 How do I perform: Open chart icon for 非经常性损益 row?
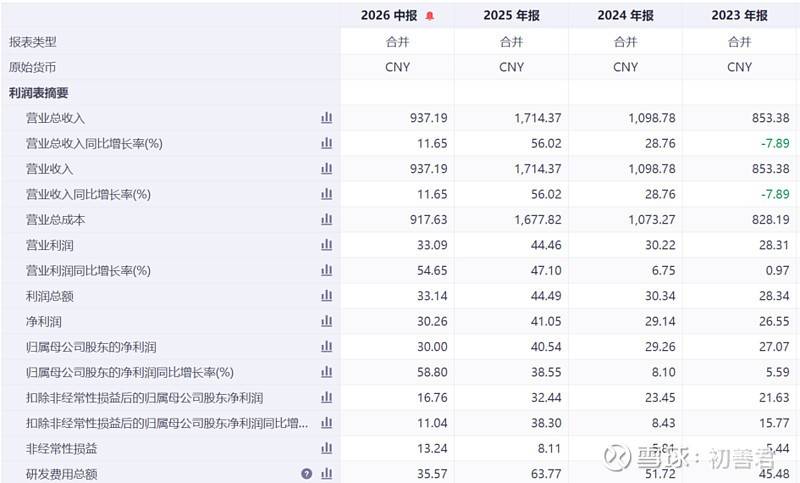click(x=327, y=448)
